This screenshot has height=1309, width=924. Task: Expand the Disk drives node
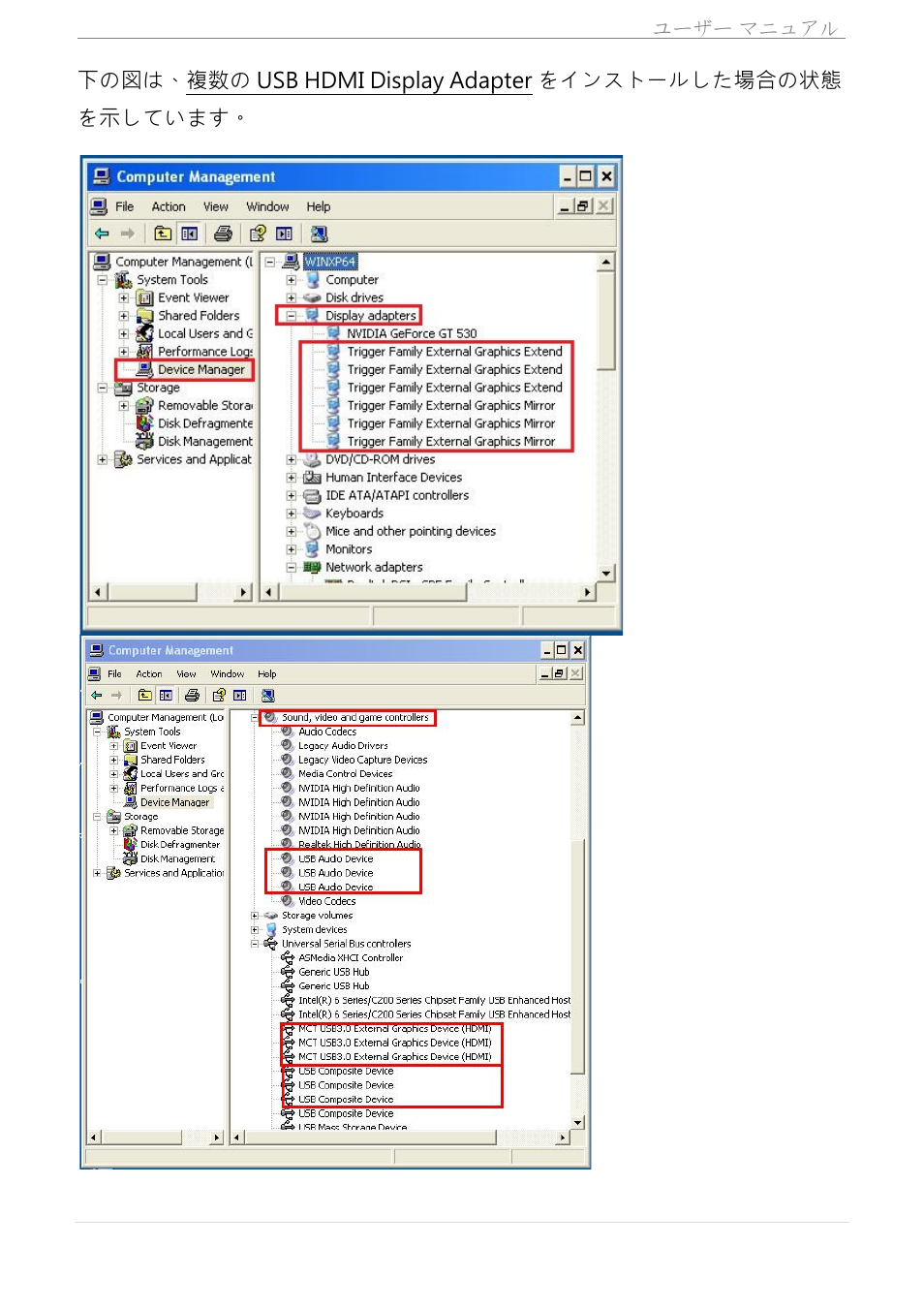pos(291,297)
